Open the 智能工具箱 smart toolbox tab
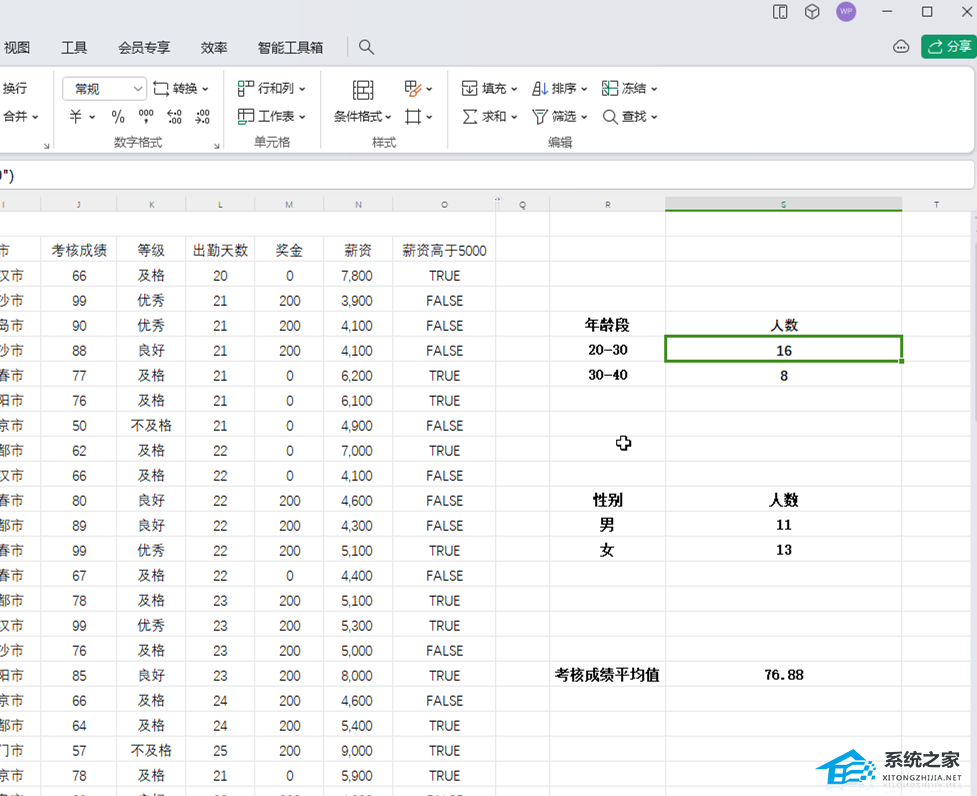Screen dimensions: 977x796 point(290,47)
